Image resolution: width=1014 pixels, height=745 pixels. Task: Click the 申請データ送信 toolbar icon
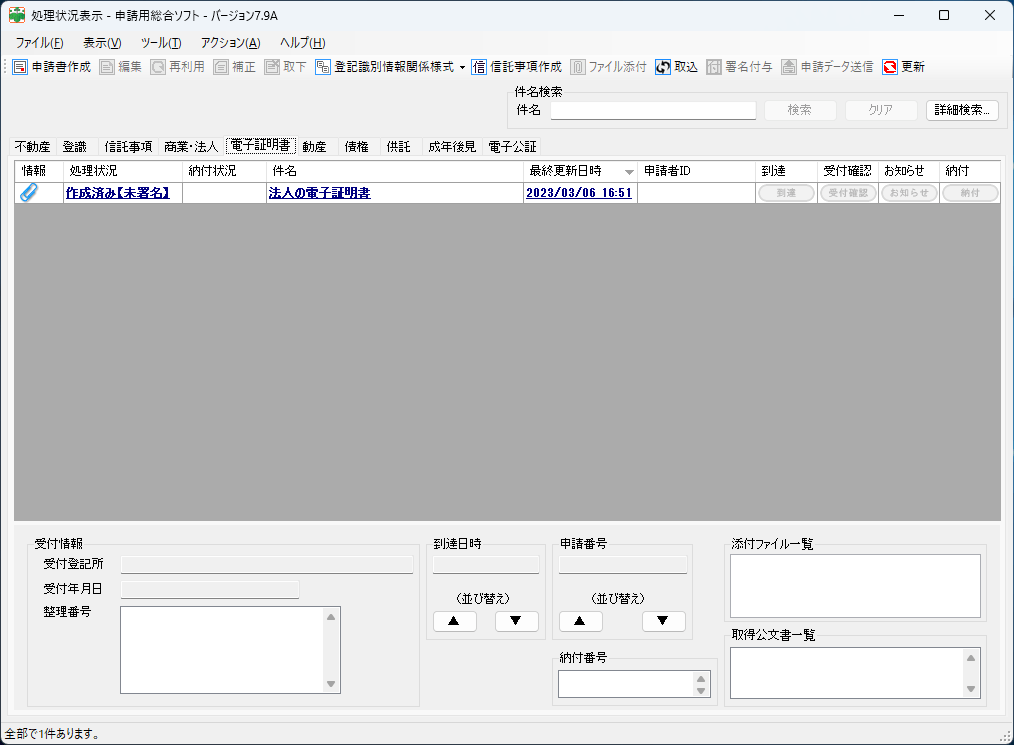(x=789, y=67)
